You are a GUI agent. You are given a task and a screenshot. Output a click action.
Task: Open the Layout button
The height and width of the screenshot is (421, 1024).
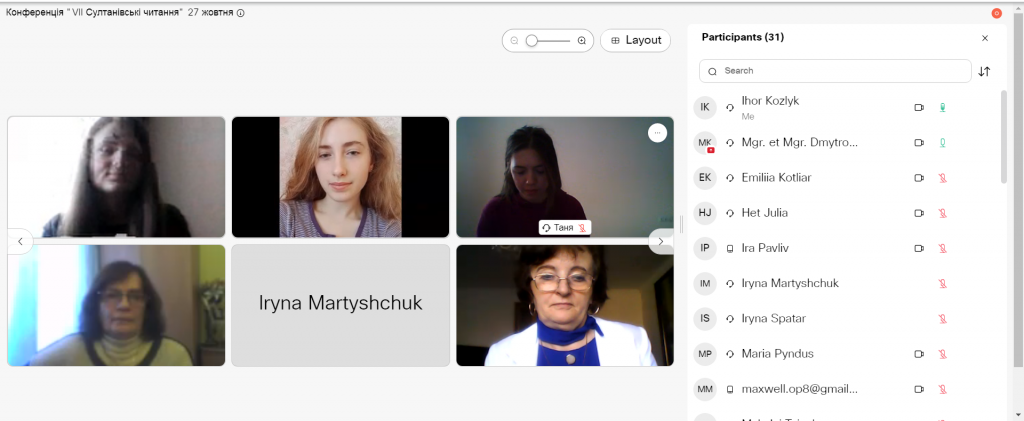tap(635, 40)
